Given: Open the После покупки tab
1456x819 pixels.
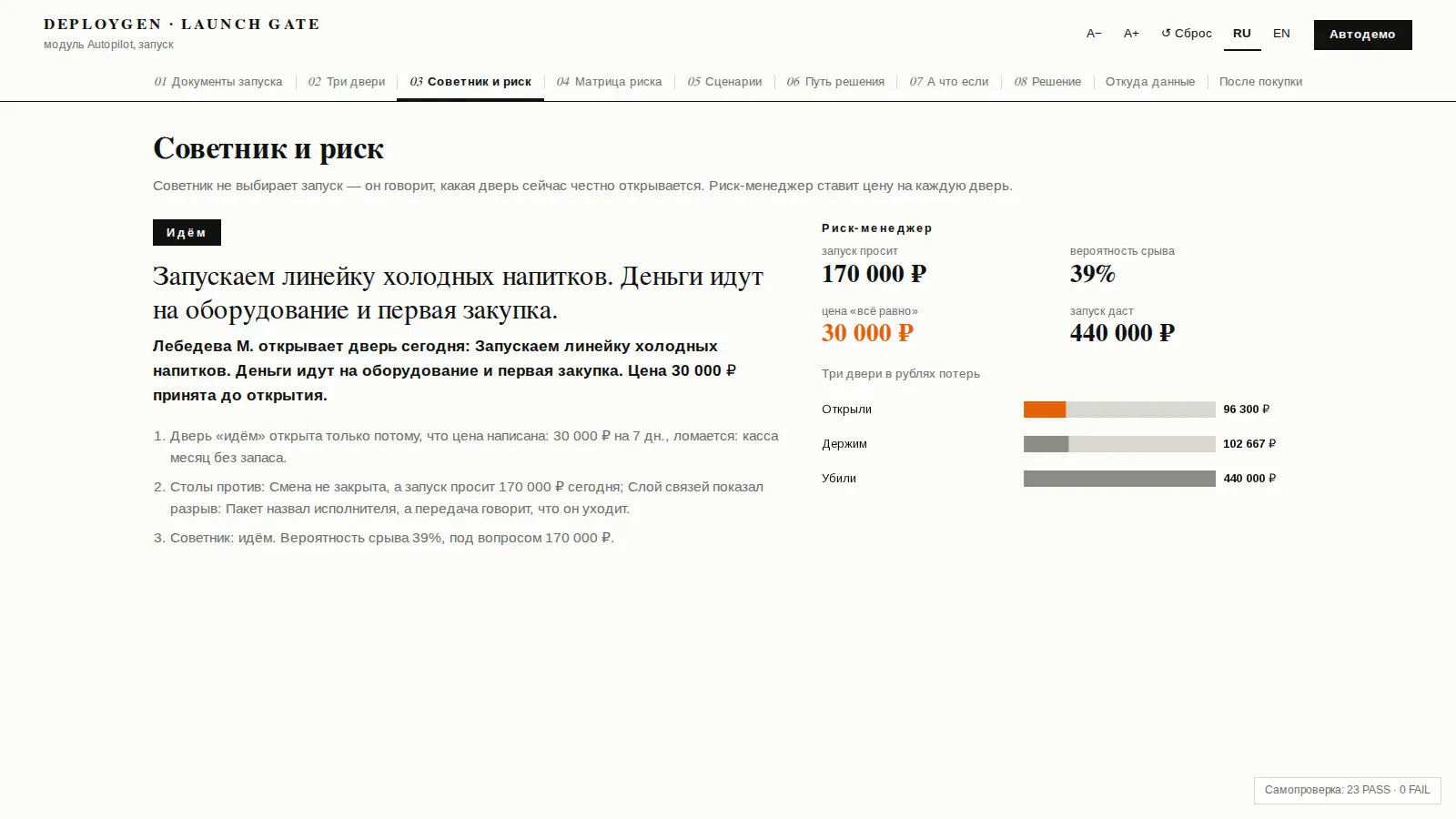Looking at the screenshot, I should (x=1260, y=82).
